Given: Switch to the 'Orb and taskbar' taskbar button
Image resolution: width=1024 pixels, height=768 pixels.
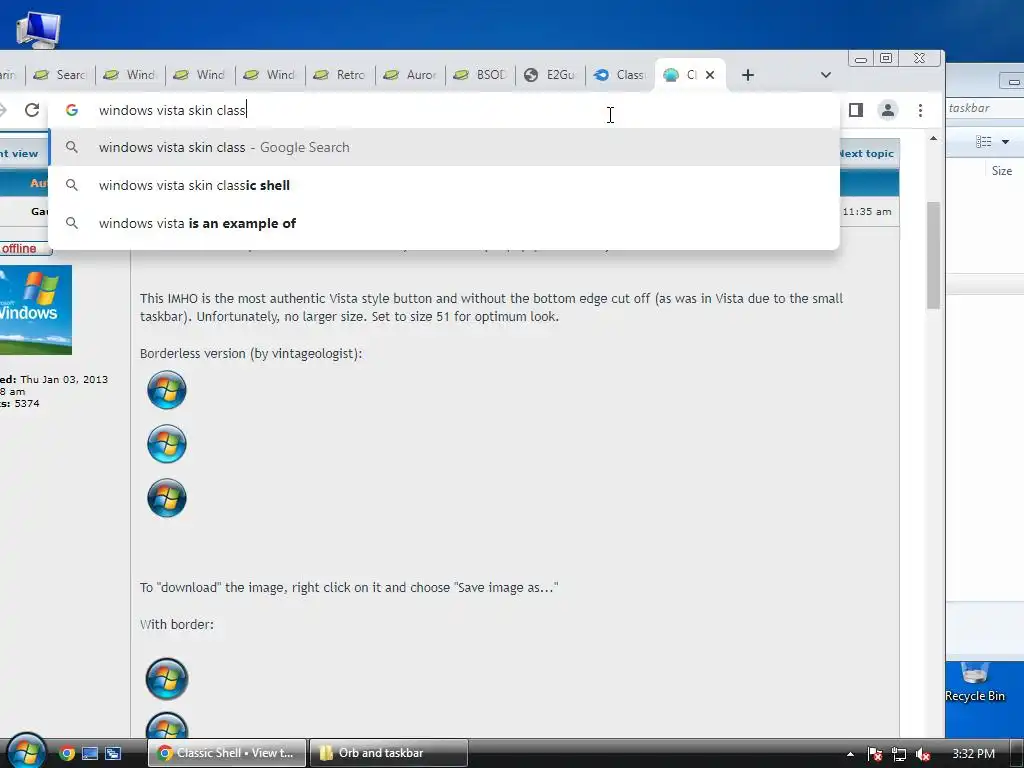Looking at the screenshot, I should 389,753.
